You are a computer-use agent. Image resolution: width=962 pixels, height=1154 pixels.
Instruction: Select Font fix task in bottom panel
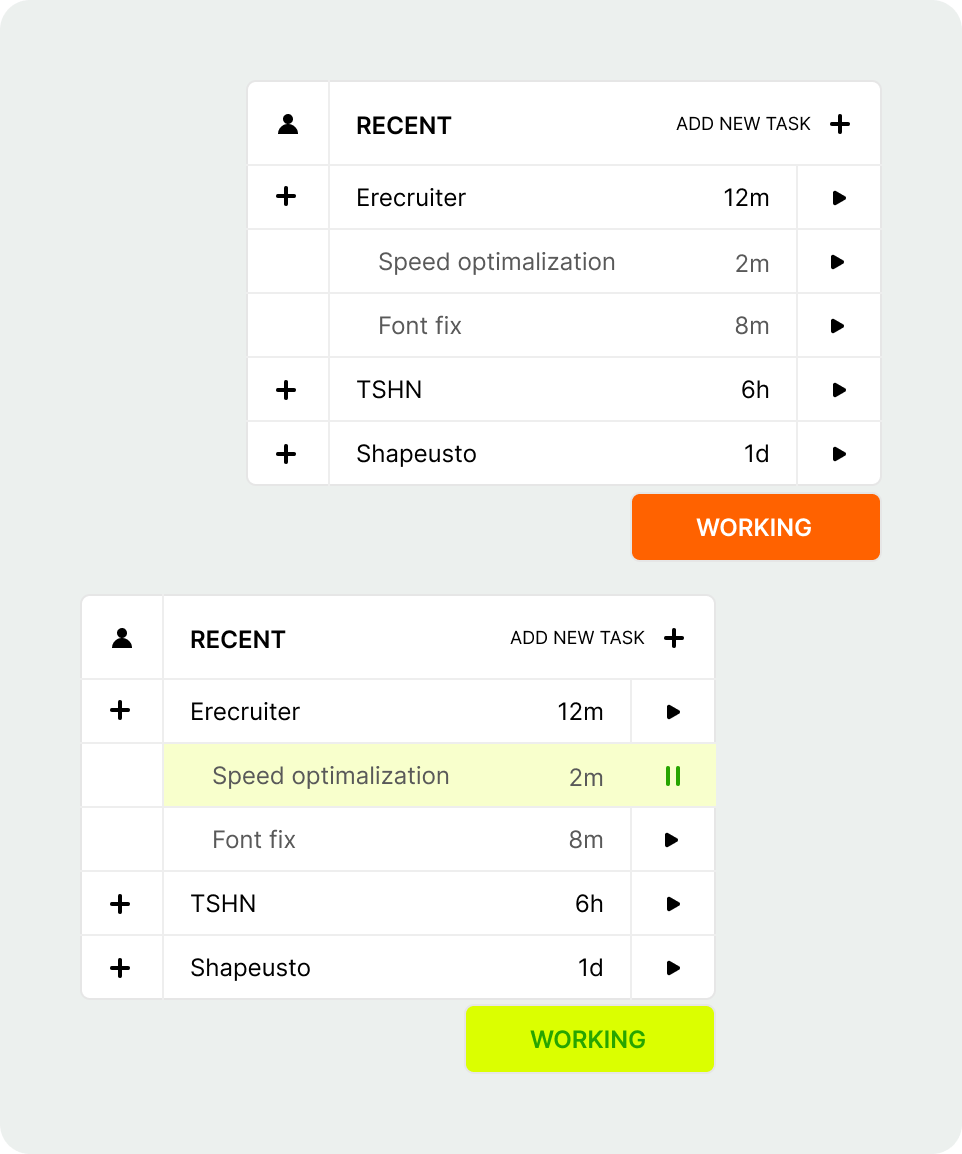point(254,840)
